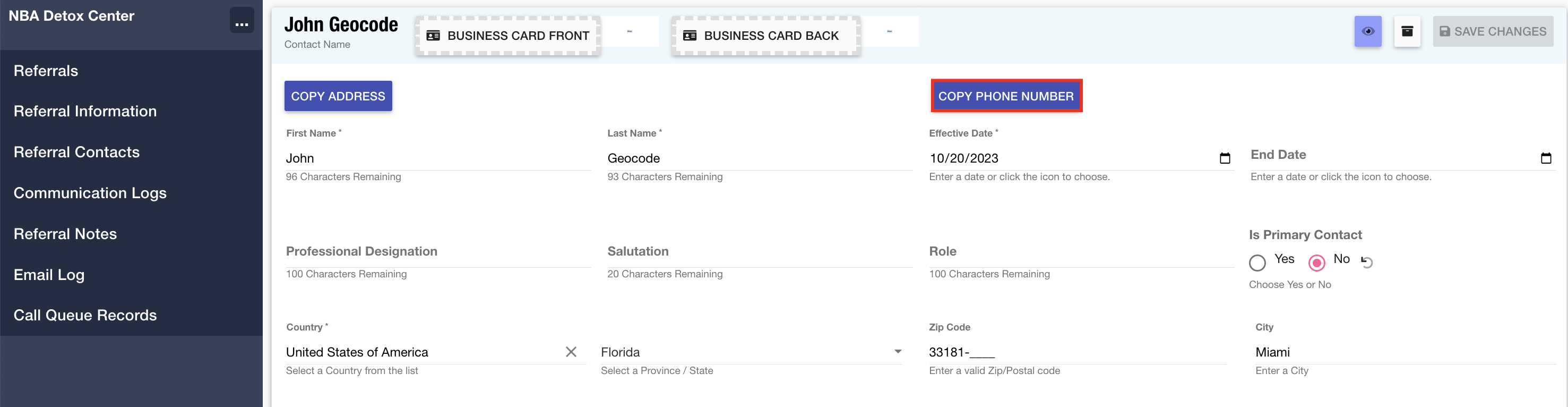Image resolution: width=1568 pixels, height=407 pixels.
Task: Upload a Business Card Front image
Action: 507,36
